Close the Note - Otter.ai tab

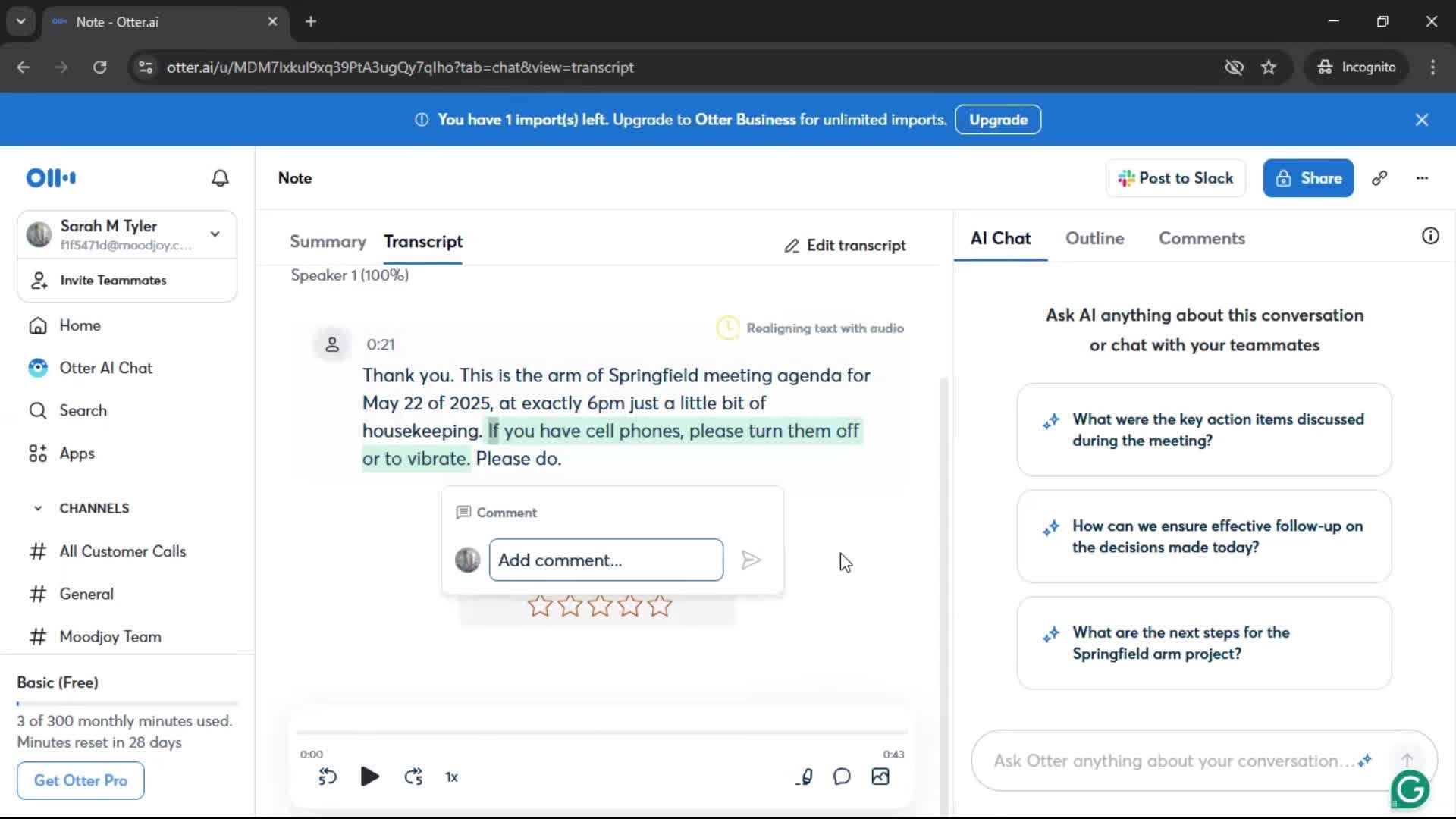pyautogui.click(x=272, y=21)
